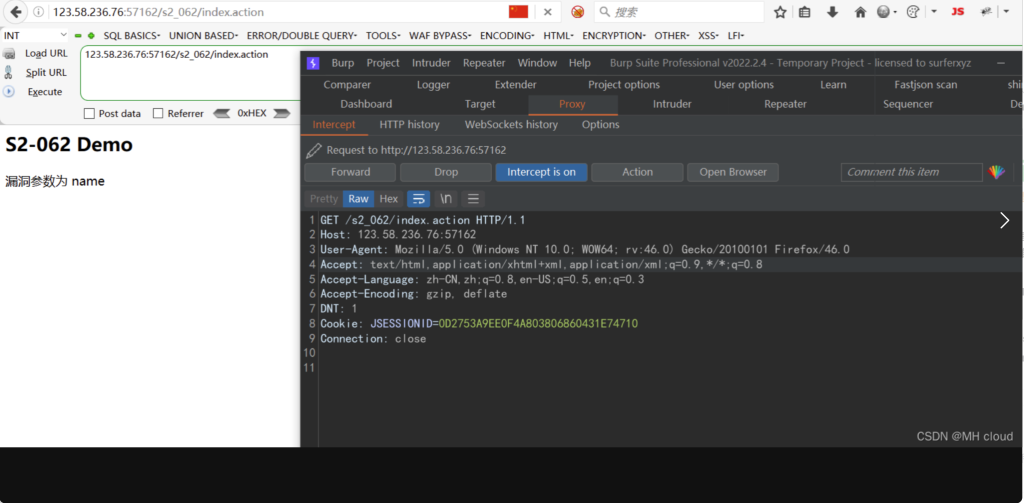Open the SQL BASICS dropdown menu
This screenshot has height=503, width=1024.
pyautogui.click(x=132, y=35)
